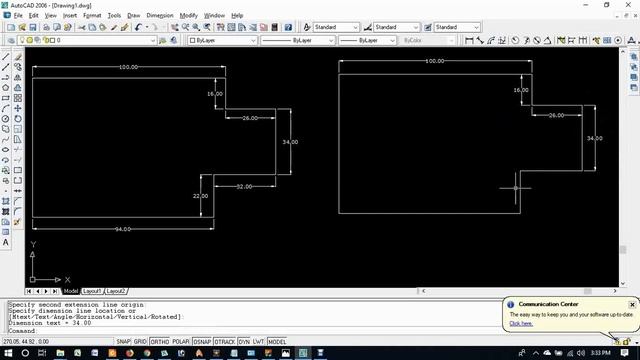The image size is (640, 360).
Task: Open the Table Style Standard dropdown
Action: [x=457, y=27]
